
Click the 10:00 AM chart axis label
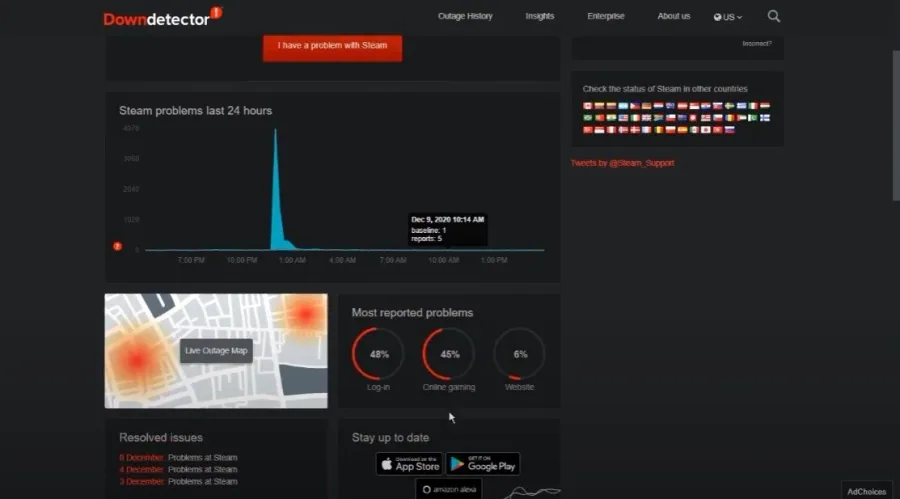pos(444,260)
